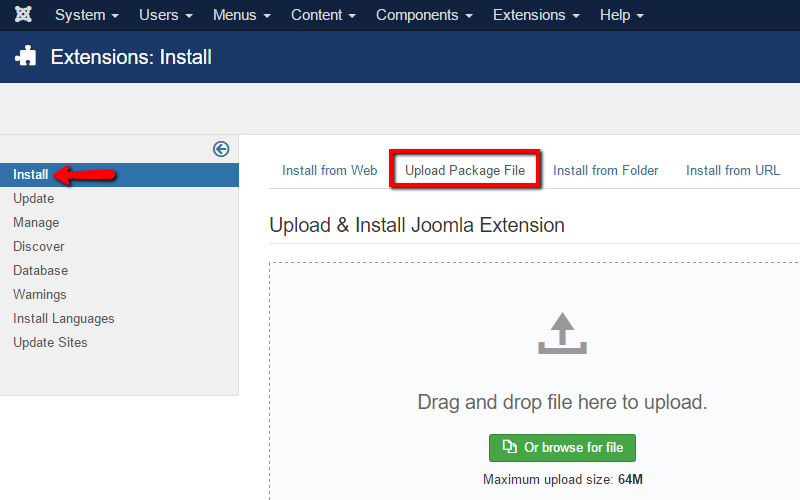Open the Menus dropdown
The width and height of the screenshot is (800, 500).
(x=241, y=15)
